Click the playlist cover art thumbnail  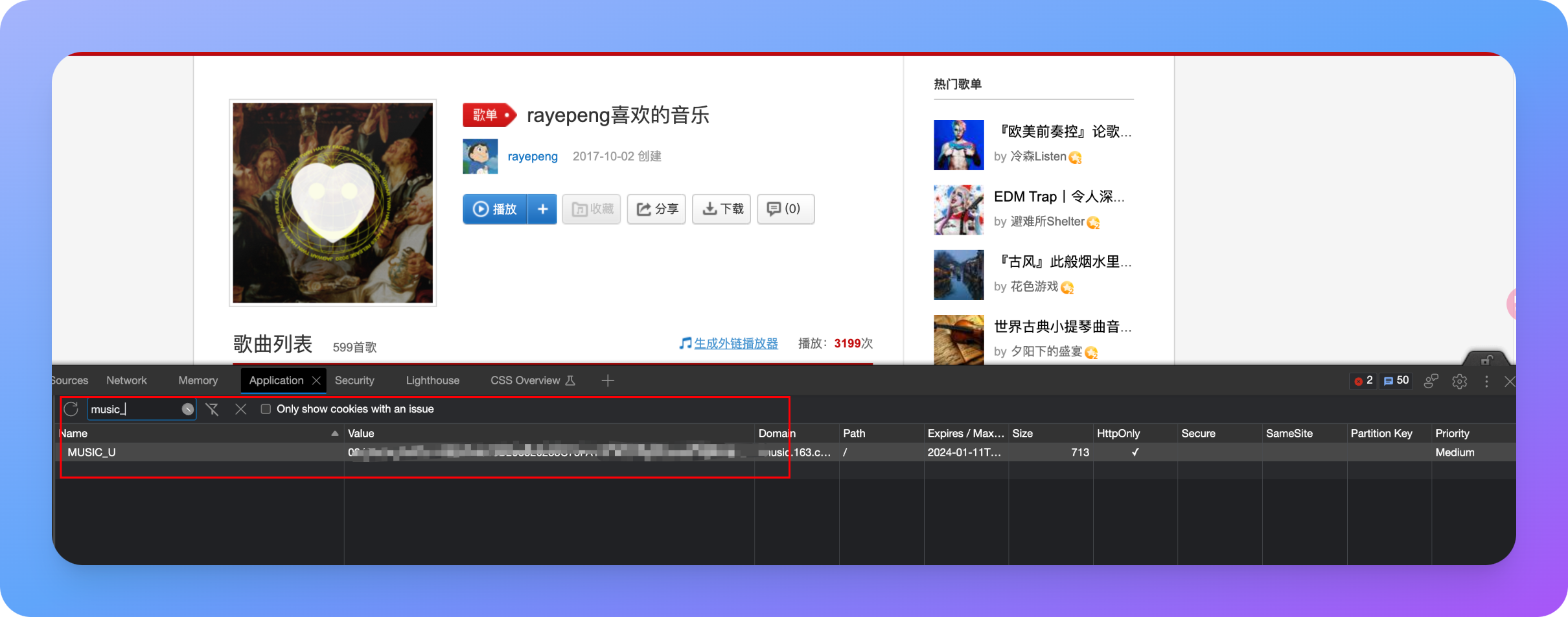pos(333,203)
